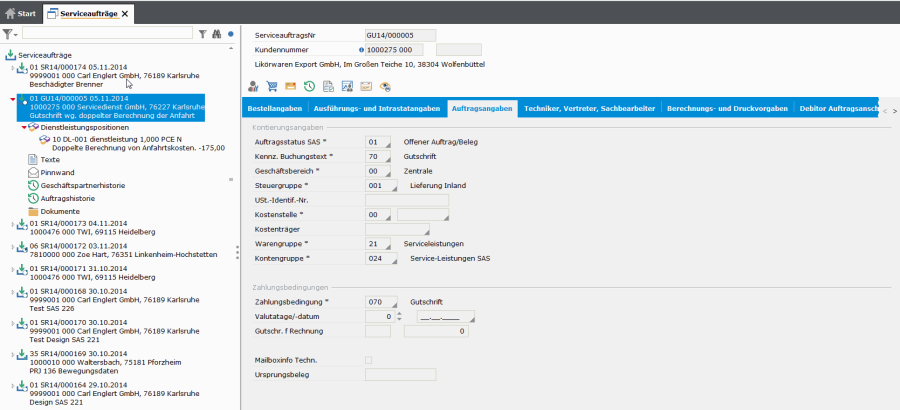Image resolution: width=900 pixels, height=410 pixels.
Task: Open the technician person-with-tools icon
Action: [253, 87]
